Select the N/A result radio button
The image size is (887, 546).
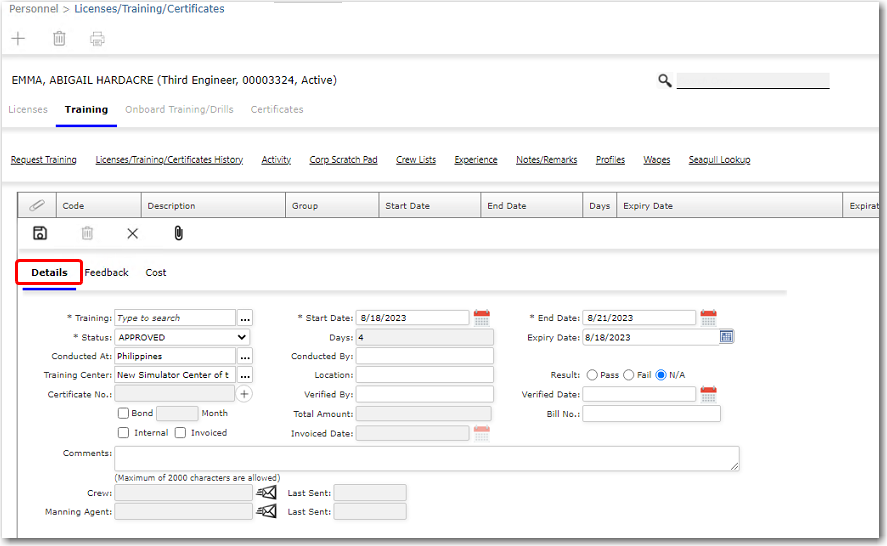[x=661, y=375]
